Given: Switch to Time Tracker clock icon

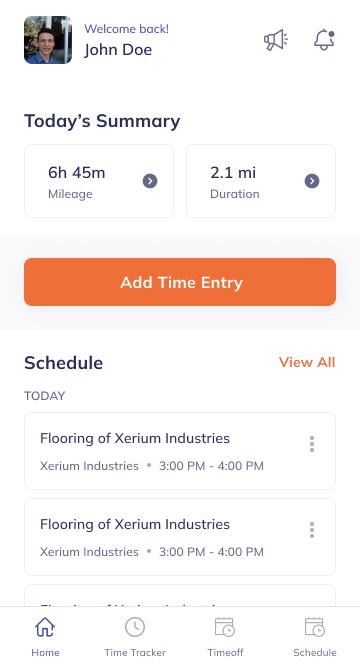Looking at the screenshot, I should 135,627.
